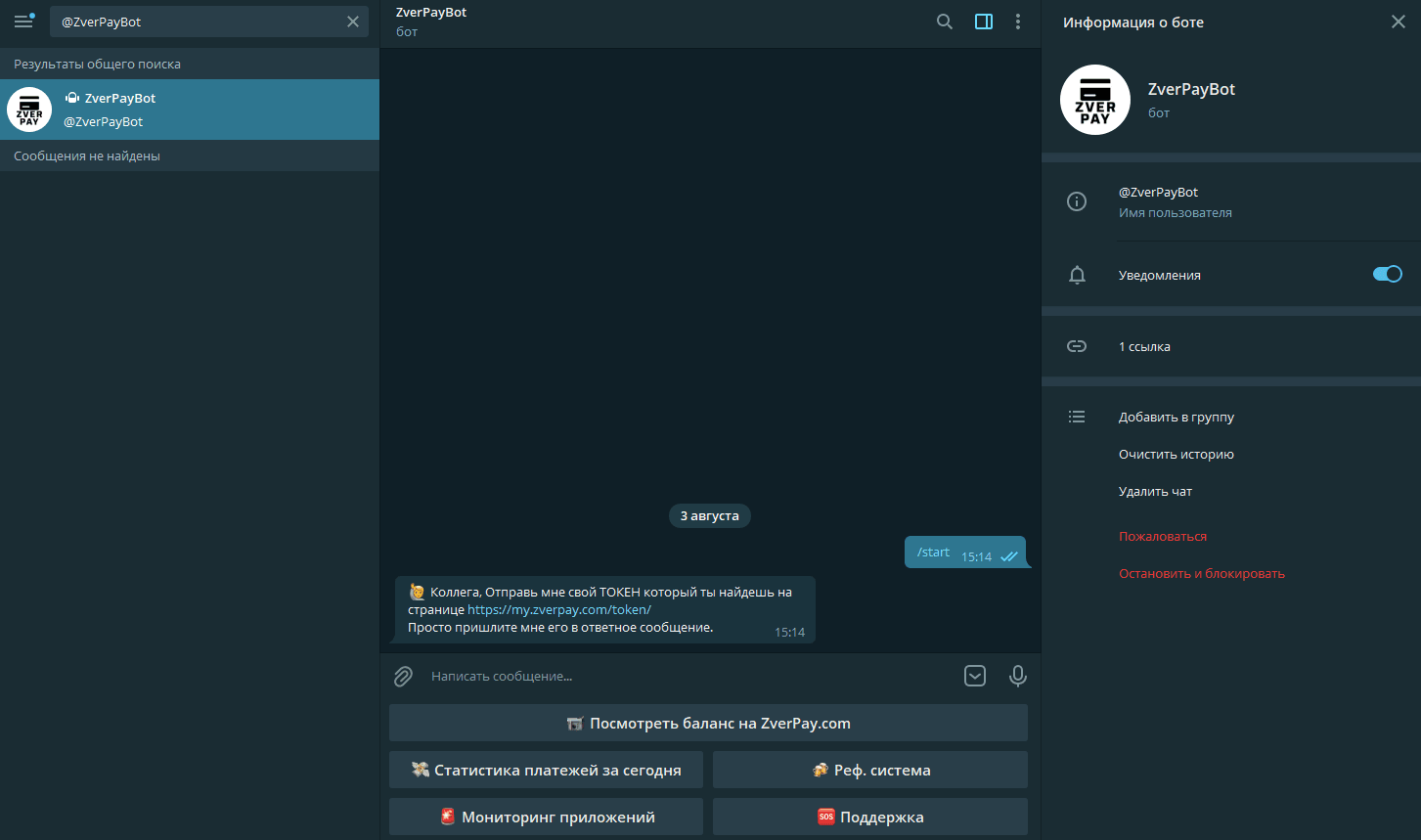Click Результаты общего поиска header
The height and width of the screenshot is (840, 1421).
pos(97,64)
